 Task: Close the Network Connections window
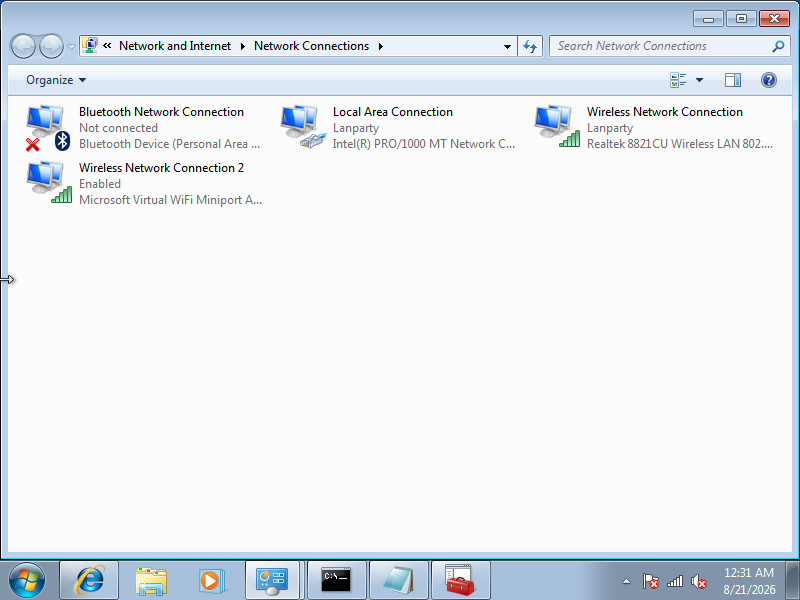(x=774, y=19)
